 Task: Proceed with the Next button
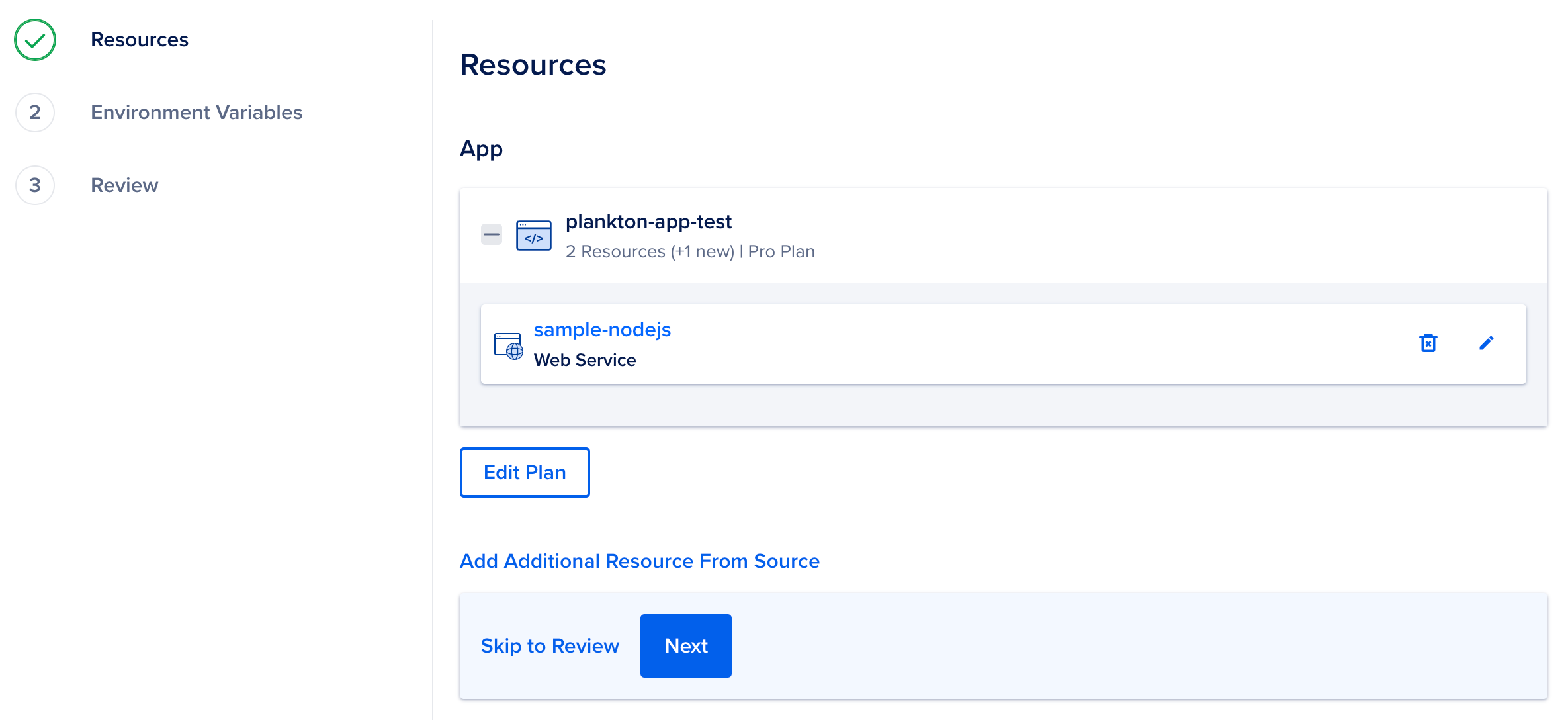click(686, 646)
